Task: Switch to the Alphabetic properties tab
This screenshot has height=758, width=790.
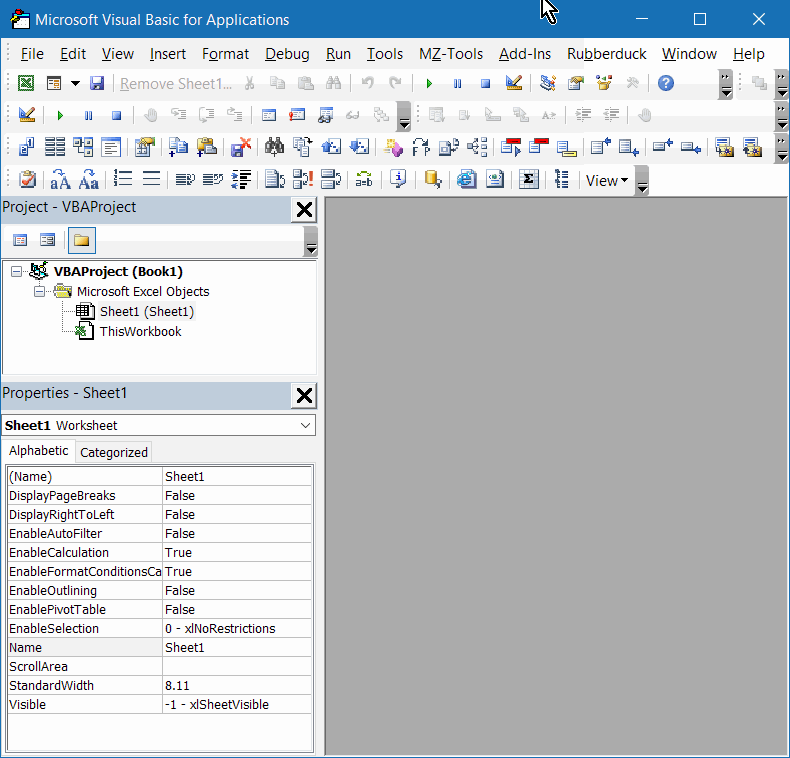Action: pyautogui.click(x=38, y=451)
